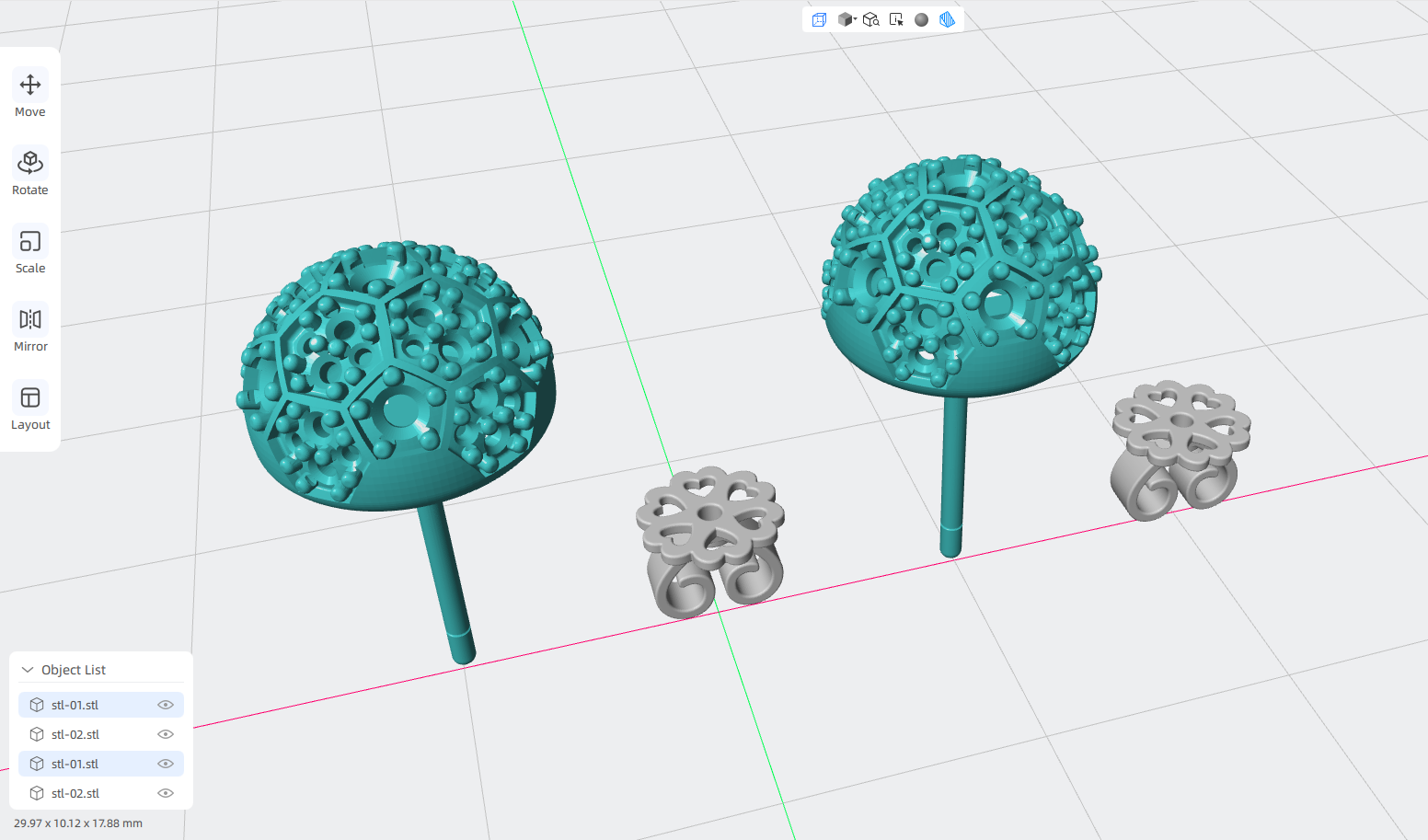Hide the first stl-02.stl object via eye icon
Screen dimensions: 1428x840
click(166, 734)
